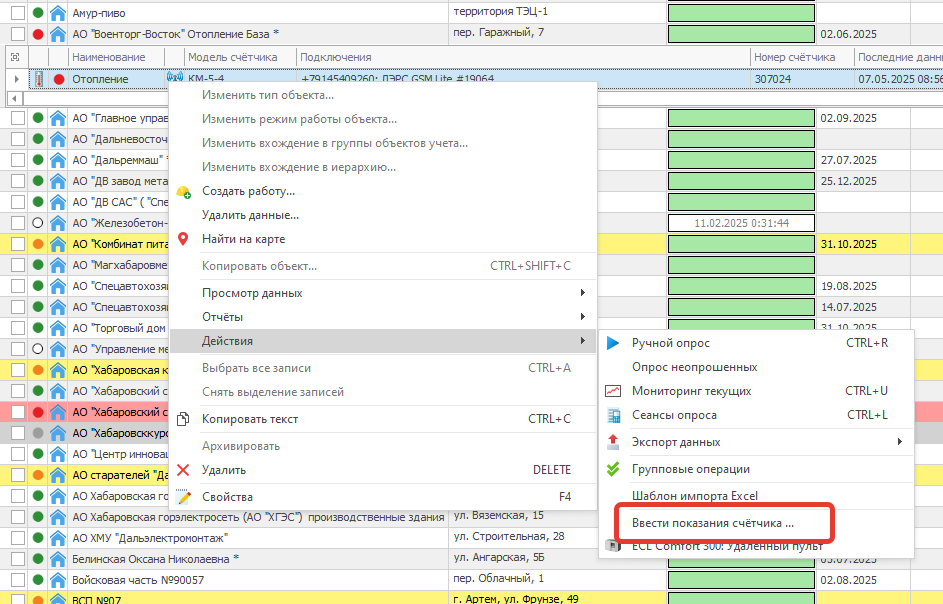The width and height of the screenshot is (943, 604).
Task: Select Опрос неопрошенных in the submenu
Action: pos(695,367)
